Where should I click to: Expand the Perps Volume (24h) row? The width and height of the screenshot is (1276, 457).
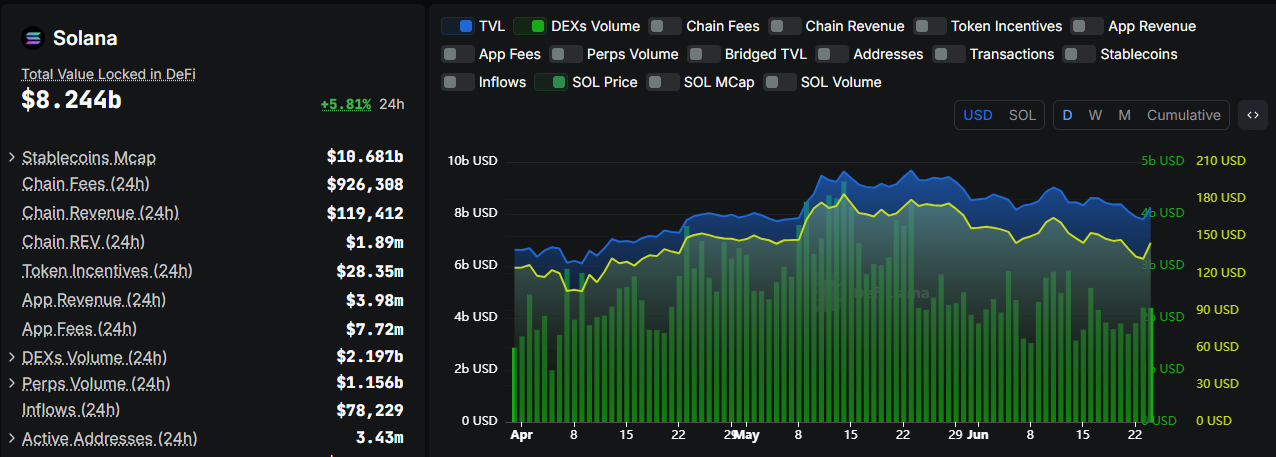pyautogui.click(x=12, y=383)
